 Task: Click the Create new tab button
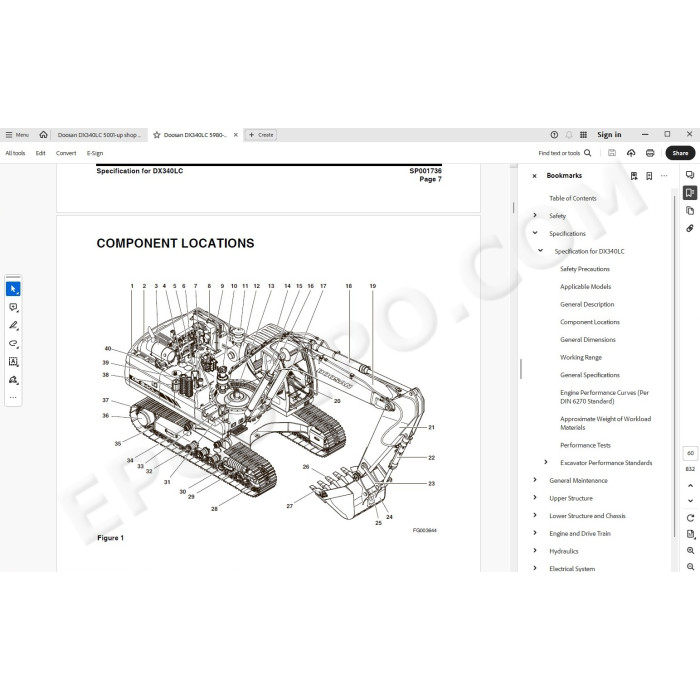click(x=261, y=135)
